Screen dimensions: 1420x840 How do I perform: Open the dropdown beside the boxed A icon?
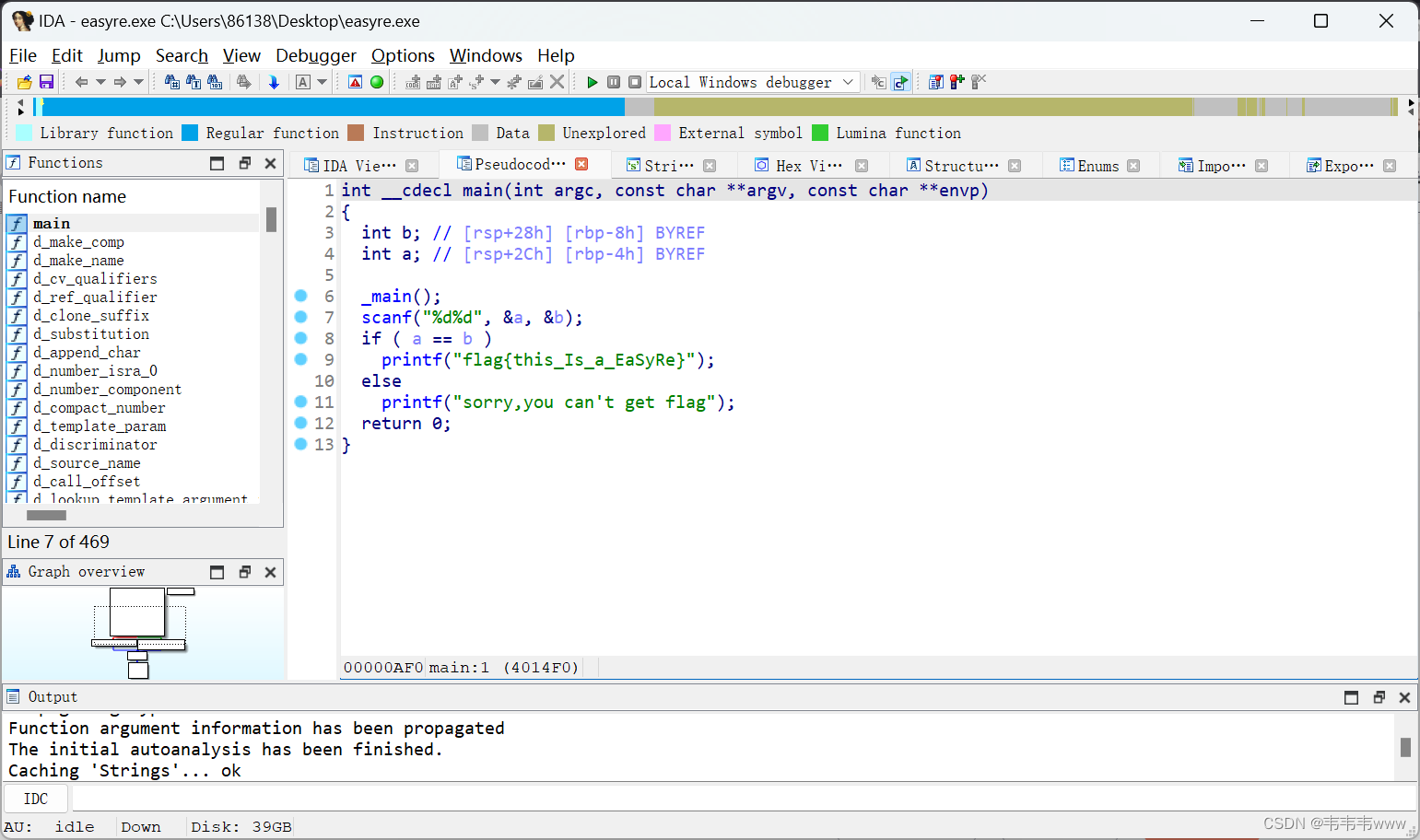(323, 82)
